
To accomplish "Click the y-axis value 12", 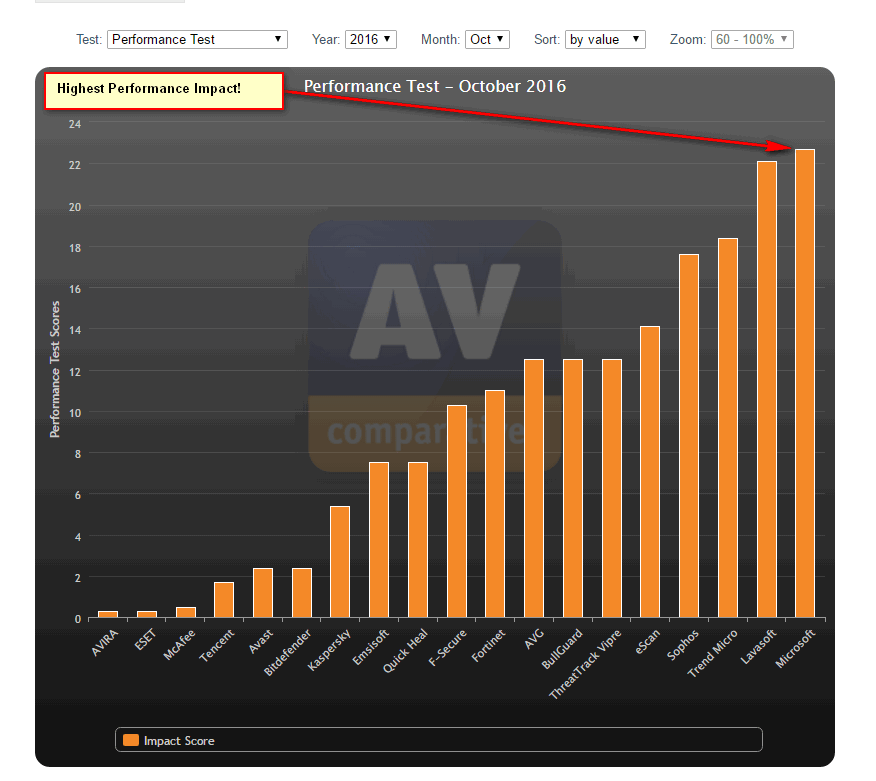I will (x=75, y=372).
